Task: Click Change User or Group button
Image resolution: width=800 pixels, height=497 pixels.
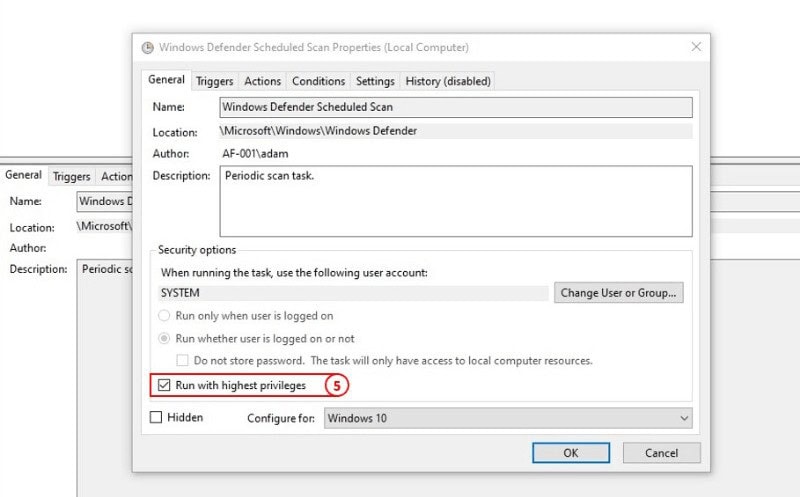Action: [x=618, y=293]
